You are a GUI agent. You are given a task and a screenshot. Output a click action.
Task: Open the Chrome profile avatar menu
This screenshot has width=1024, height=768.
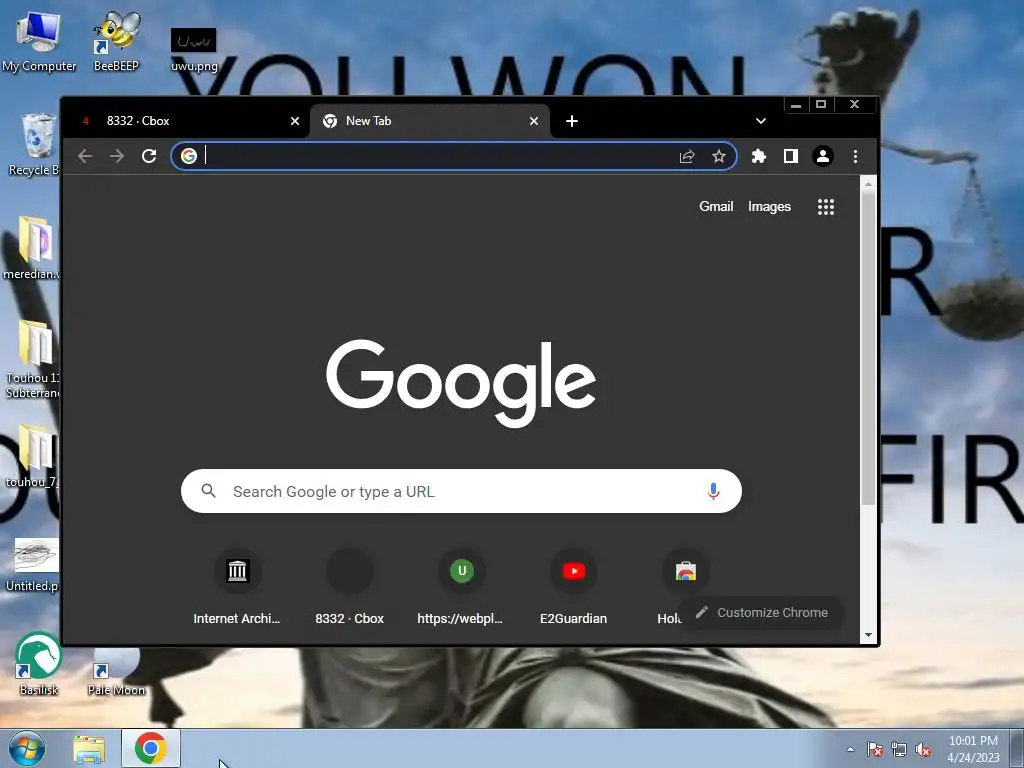click(823, 156)
